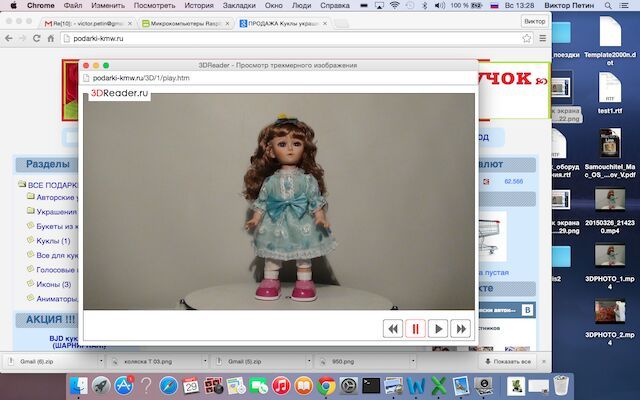Image resolution: width=640 pixels, height=400 pixels.
Task: Open the Apple menu
Action: point(13,5)
